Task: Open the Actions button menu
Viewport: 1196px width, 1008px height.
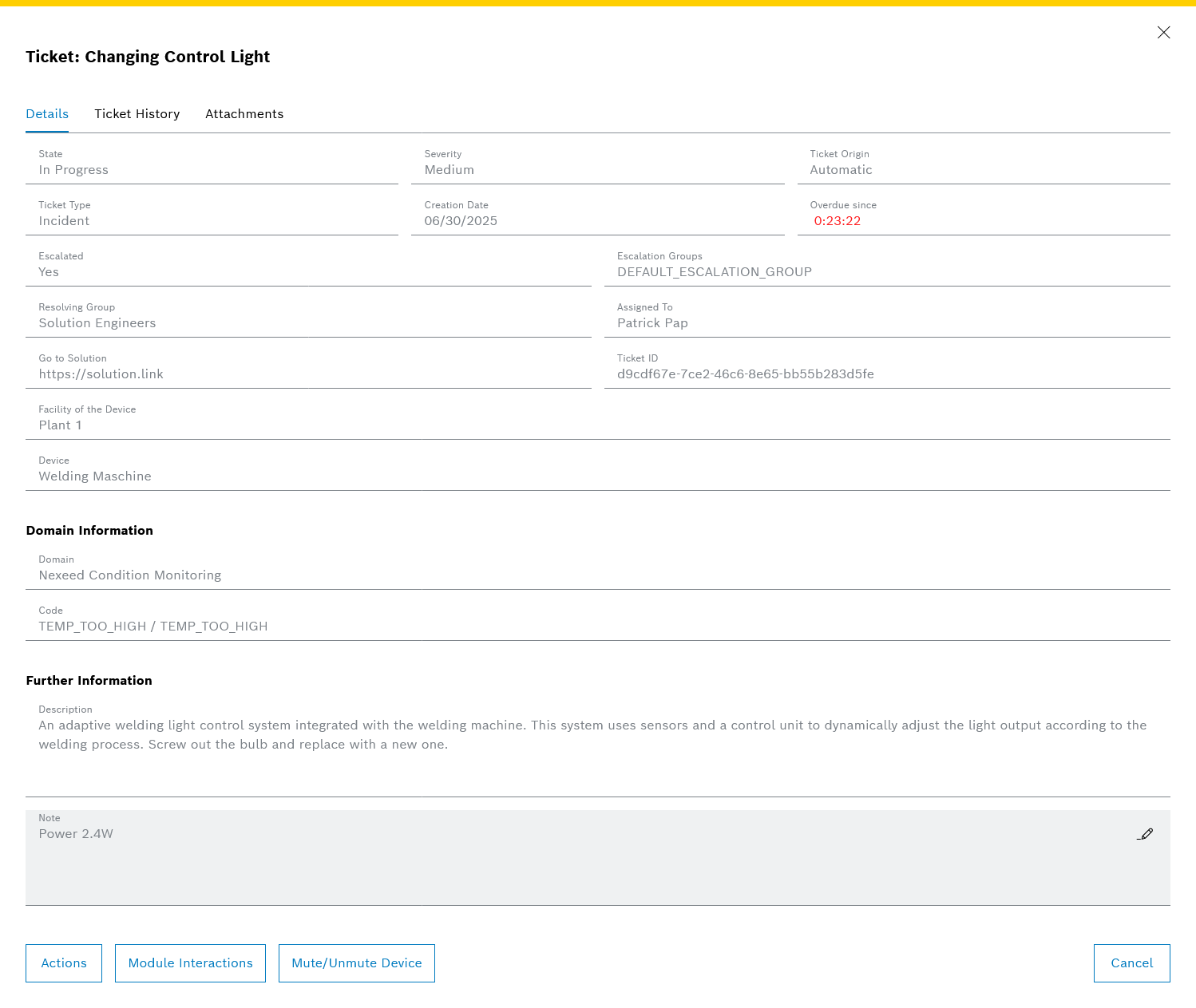Action: coord(64,963)
